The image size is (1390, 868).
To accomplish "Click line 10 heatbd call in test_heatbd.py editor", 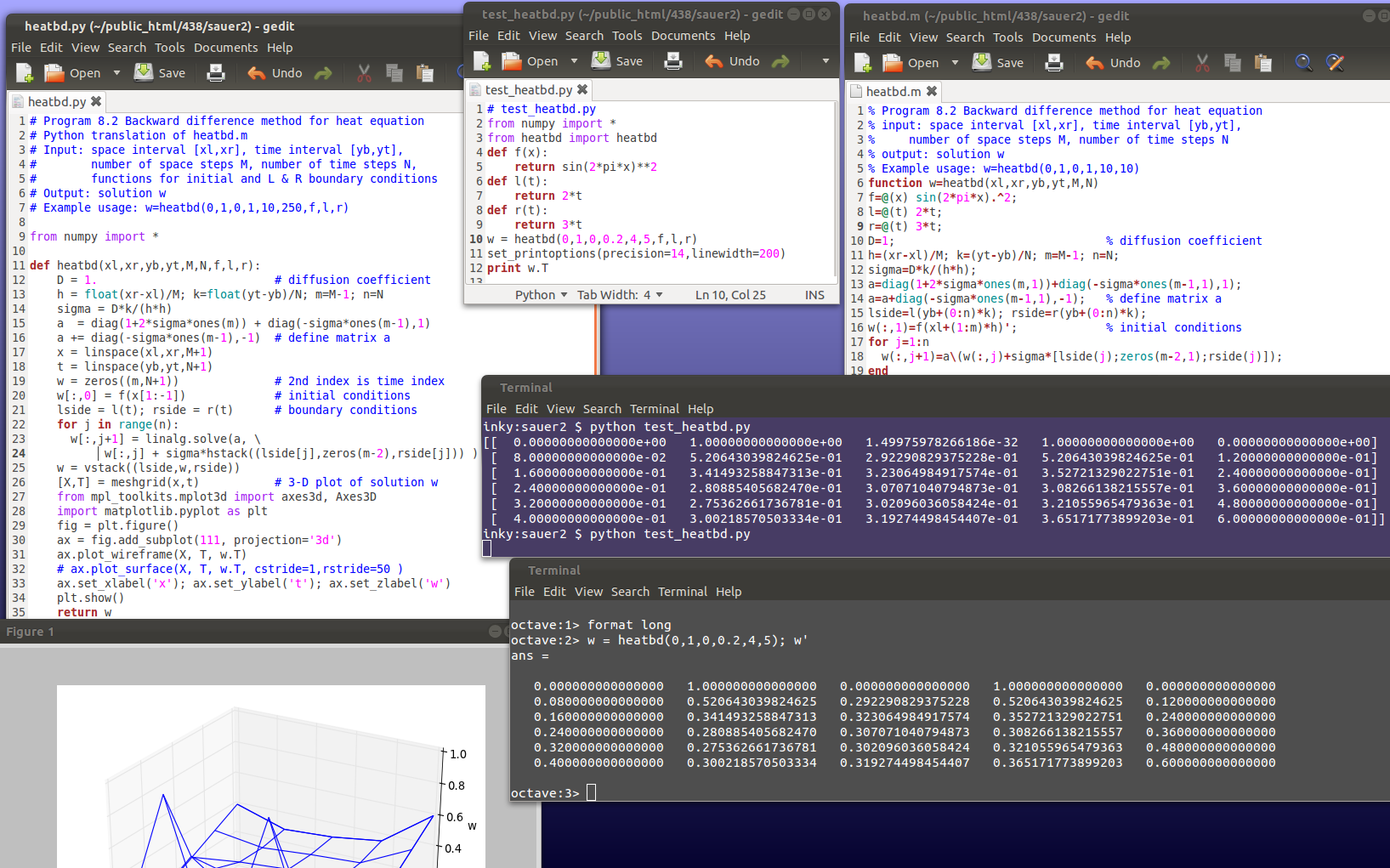I will pos(592,239).
